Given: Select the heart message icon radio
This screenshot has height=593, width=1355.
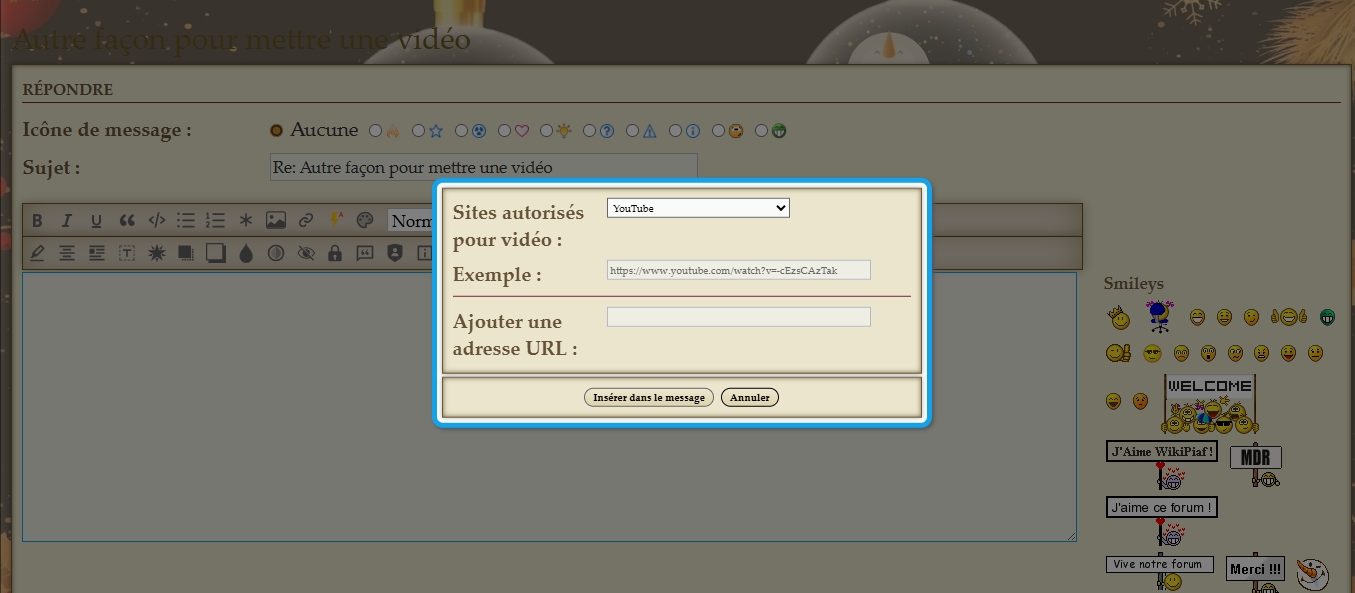Looking at the screenshot, I should pos(505,131).
